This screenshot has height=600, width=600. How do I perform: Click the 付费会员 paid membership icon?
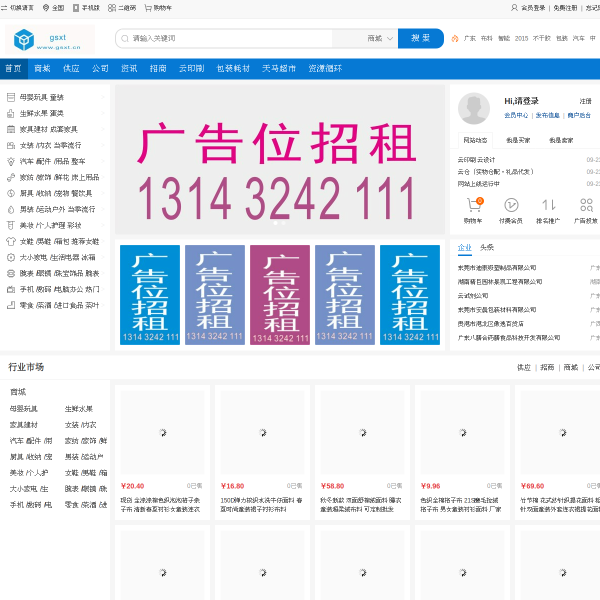click(510, 204)
